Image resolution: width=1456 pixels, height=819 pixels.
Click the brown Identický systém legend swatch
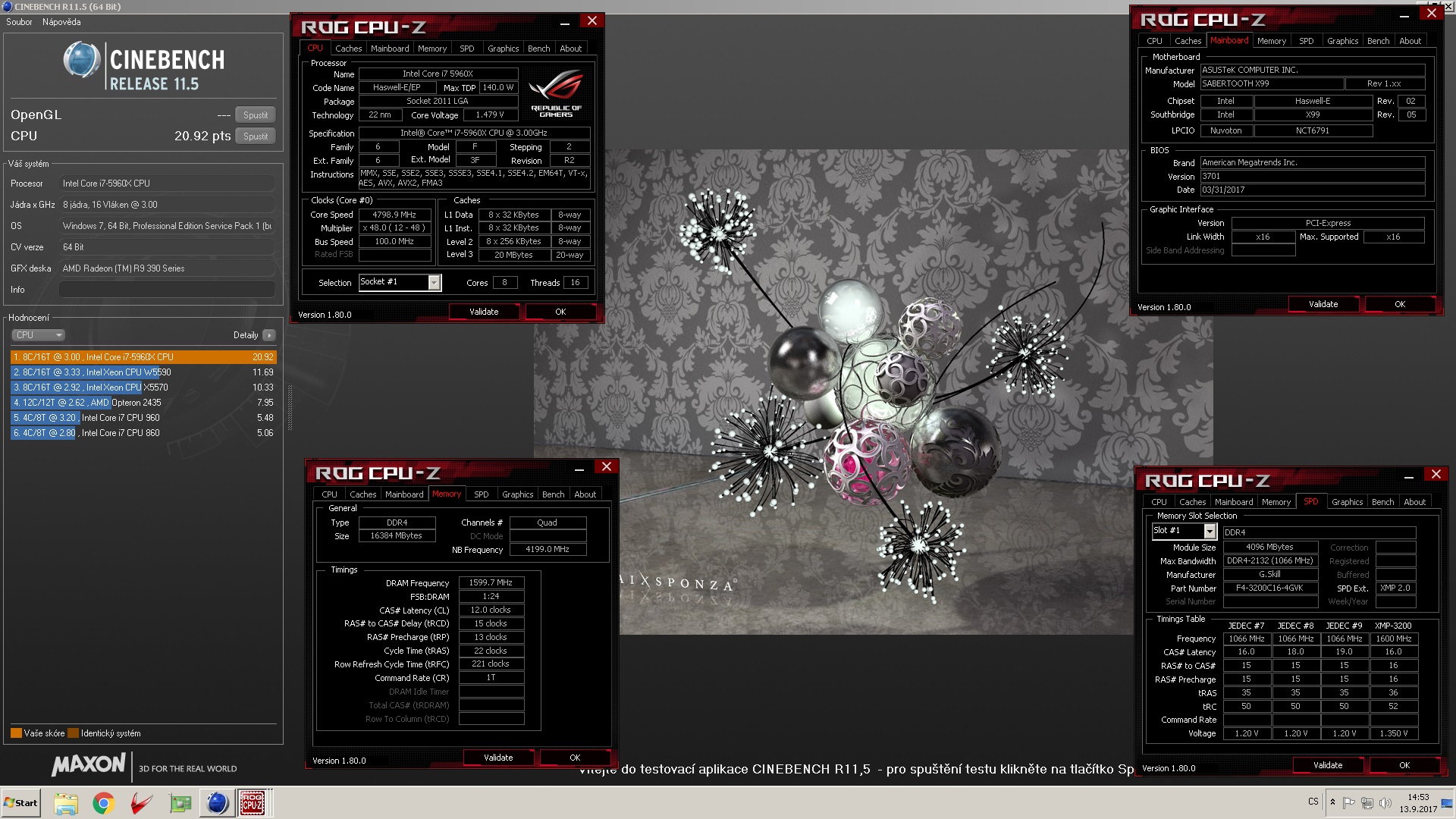tap(73, 733)
